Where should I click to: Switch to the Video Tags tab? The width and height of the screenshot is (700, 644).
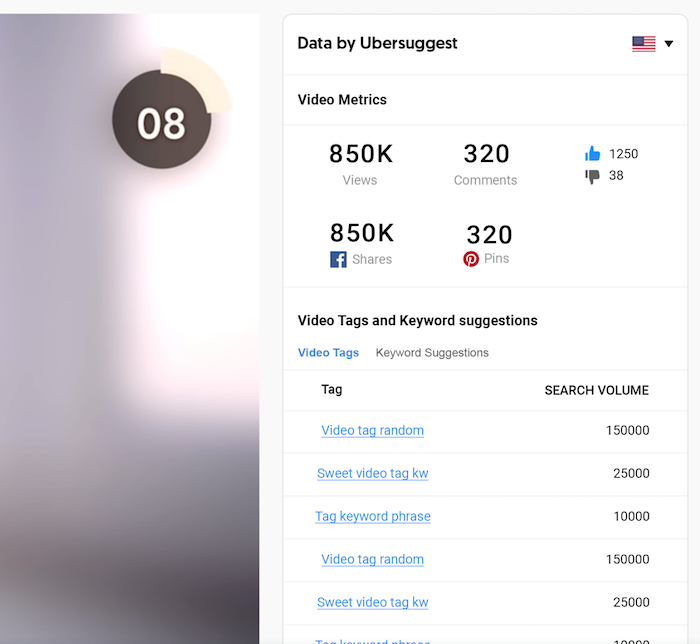coord(328,353)
